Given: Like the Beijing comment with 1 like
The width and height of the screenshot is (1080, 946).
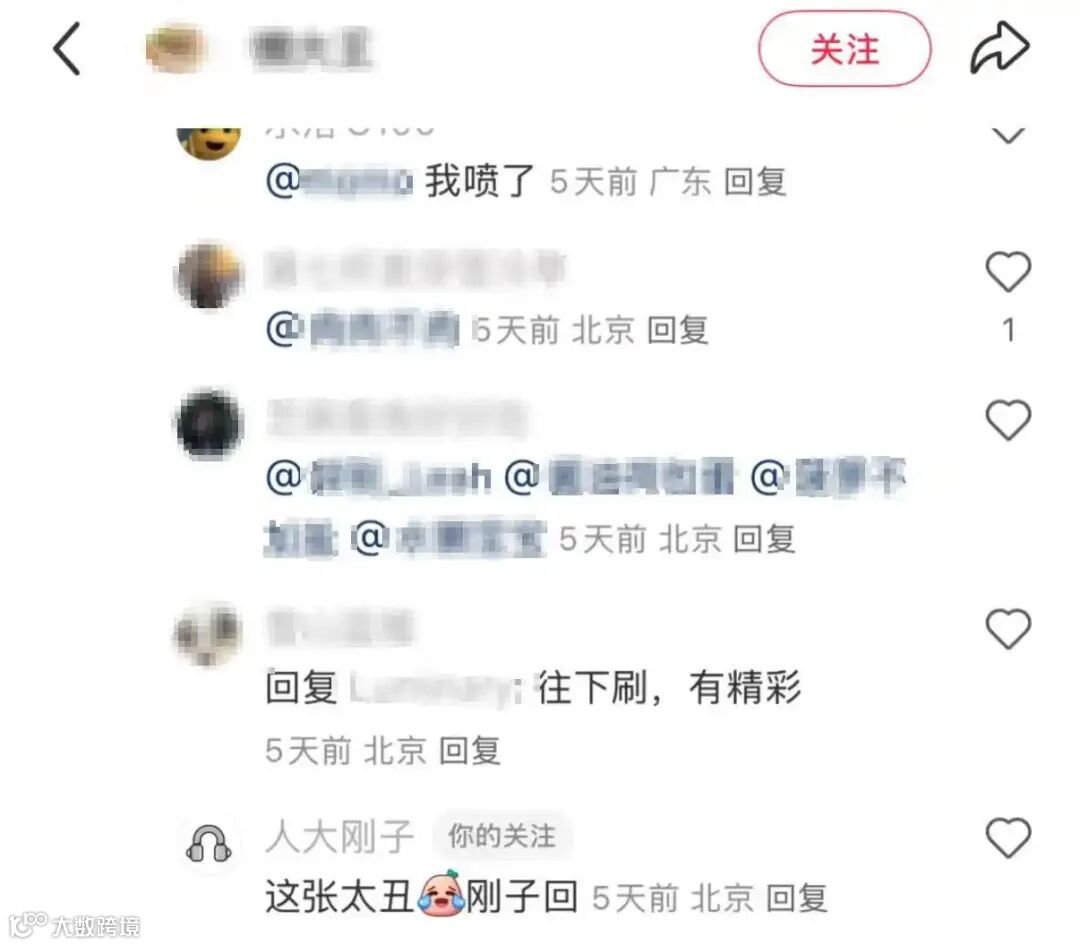Looking at the screenshot, I should [x=1008, y=271].
